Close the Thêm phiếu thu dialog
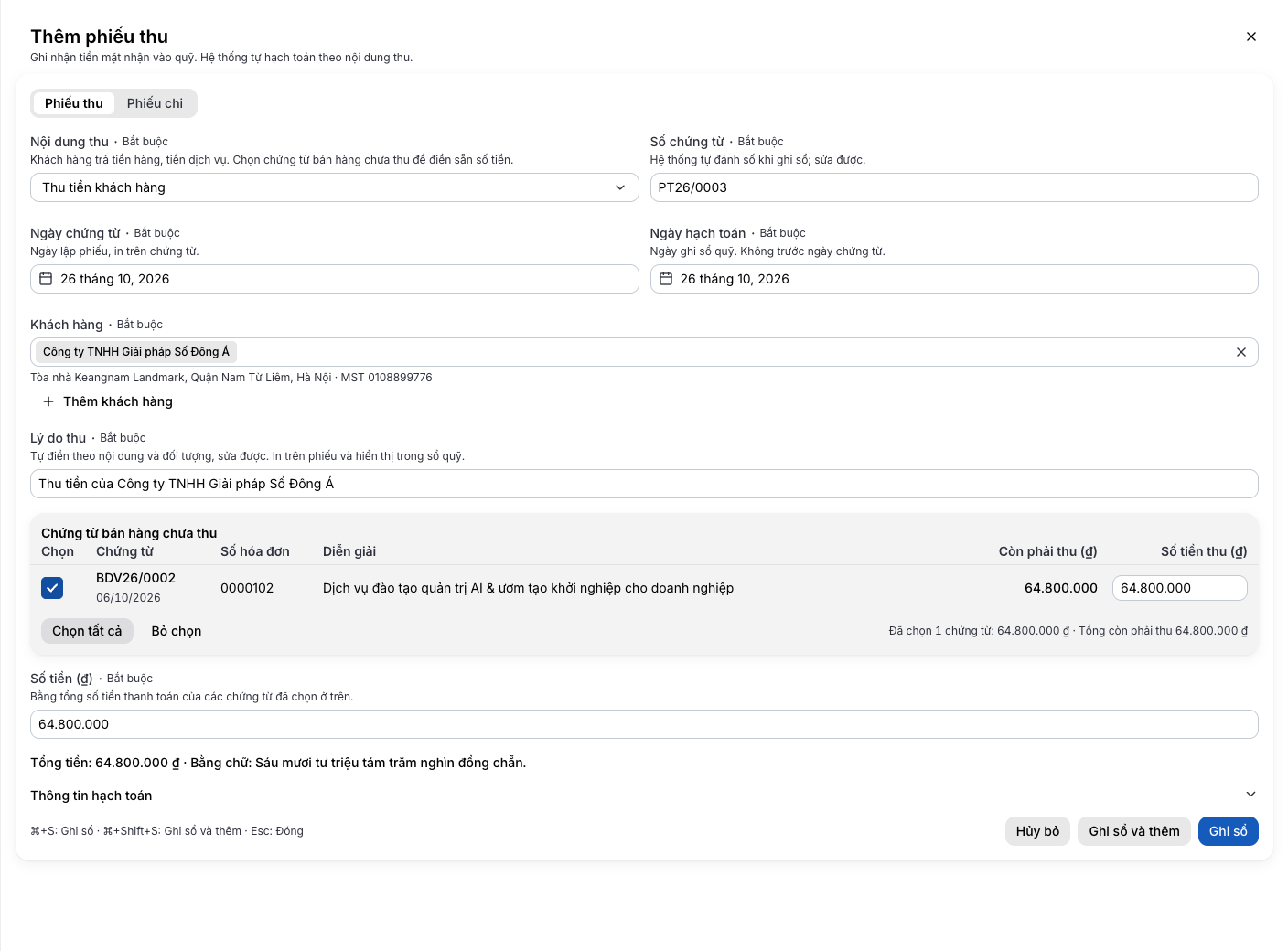The width and height of the screenshot is (1288, 951). point(1250,37)
